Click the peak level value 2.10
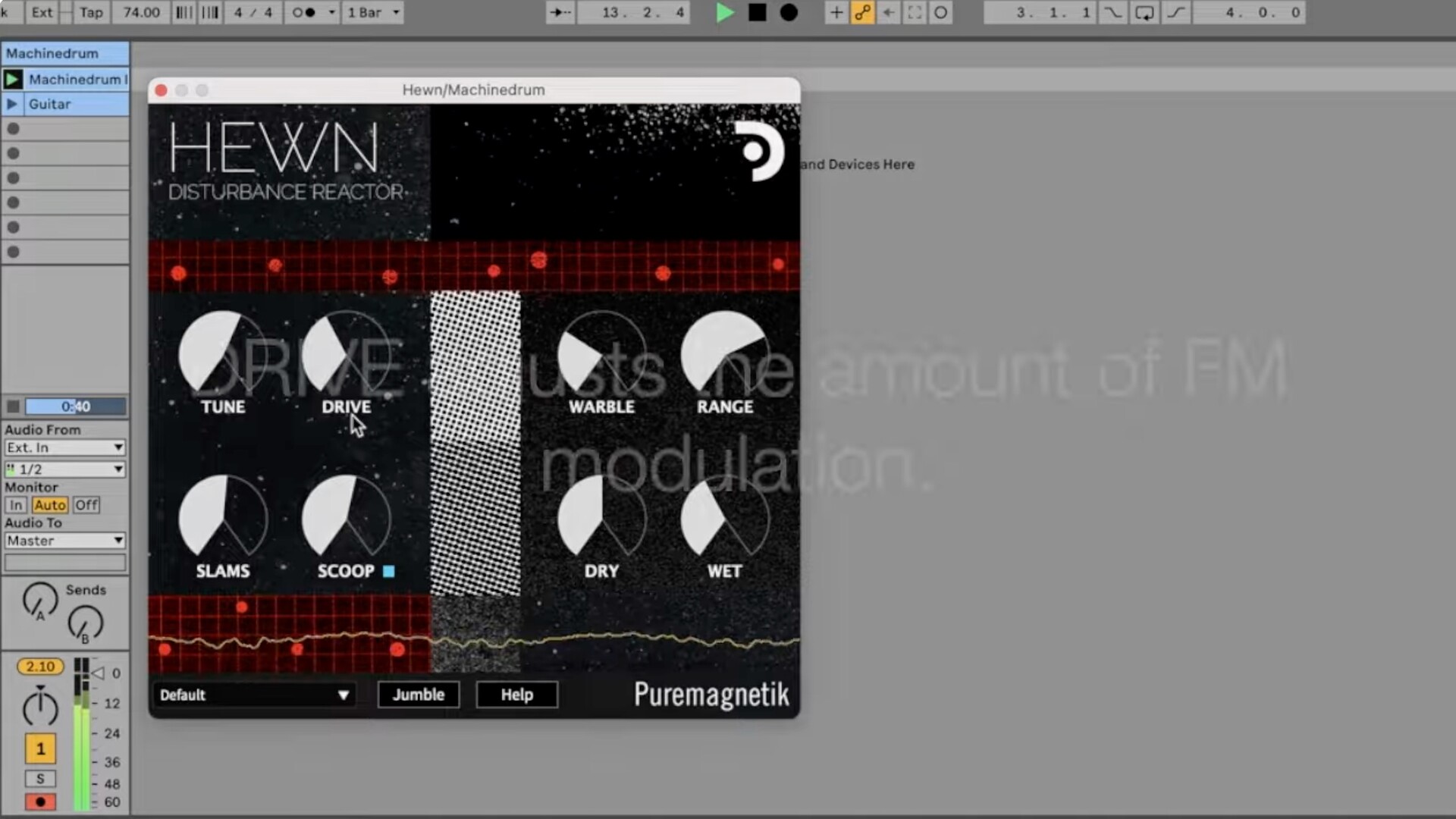Viewport: 1456px width, 819px height. pos(40,667)
